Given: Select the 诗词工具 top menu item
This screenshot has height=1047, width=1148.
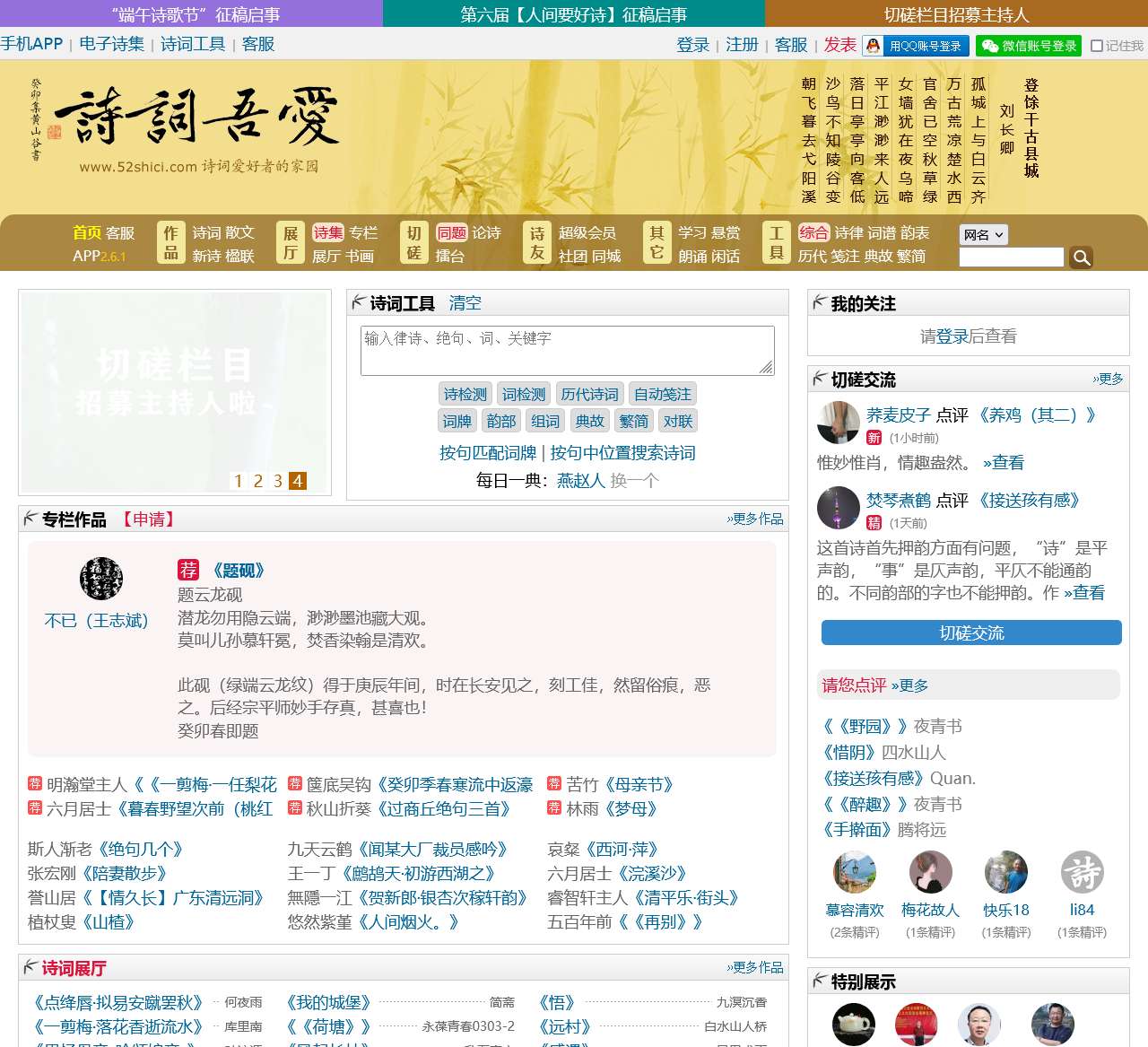Looking at the screenshot, I should point(194,44).
